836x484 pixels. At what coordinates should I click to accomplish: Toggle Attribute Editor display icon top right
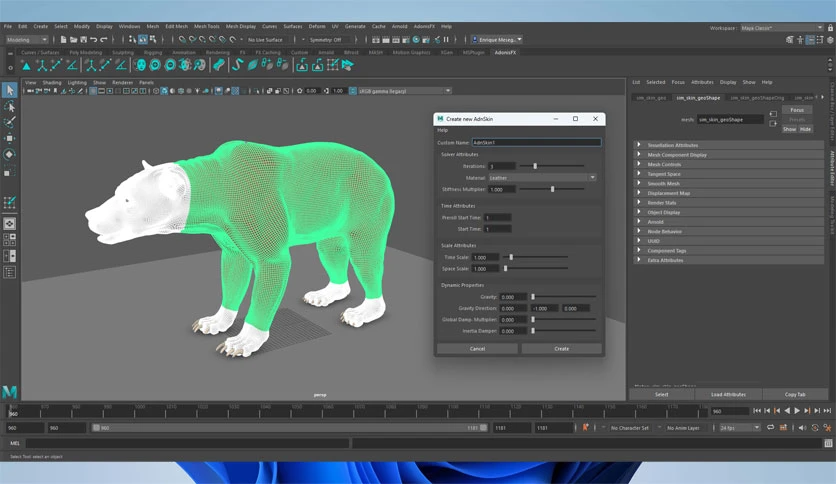pos(810,40)
